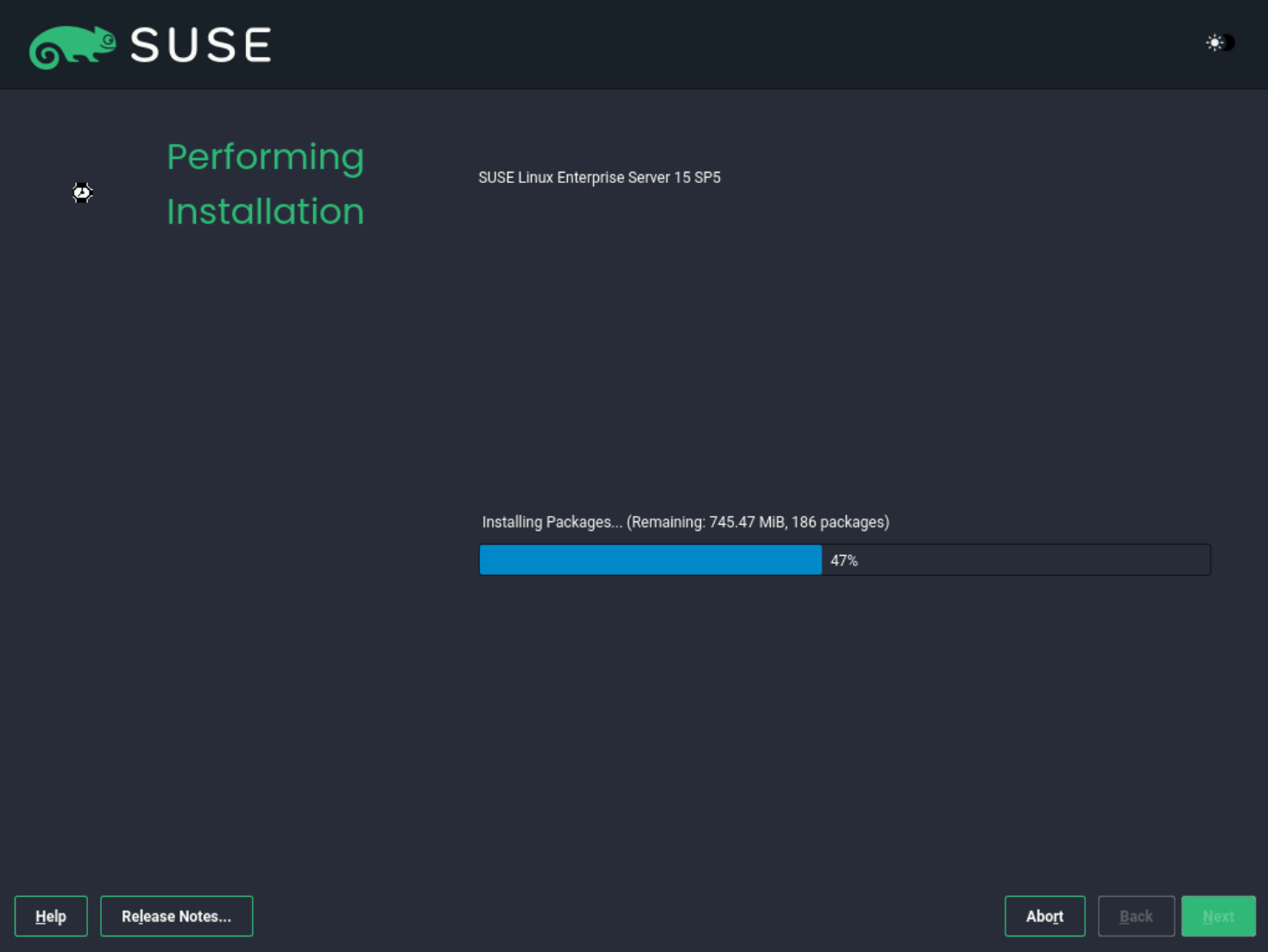The image size is (1268, 952).
Task: Click 'SUSE Linux Enterprise Server 15 SP5' text
Action: click(599, 178)
